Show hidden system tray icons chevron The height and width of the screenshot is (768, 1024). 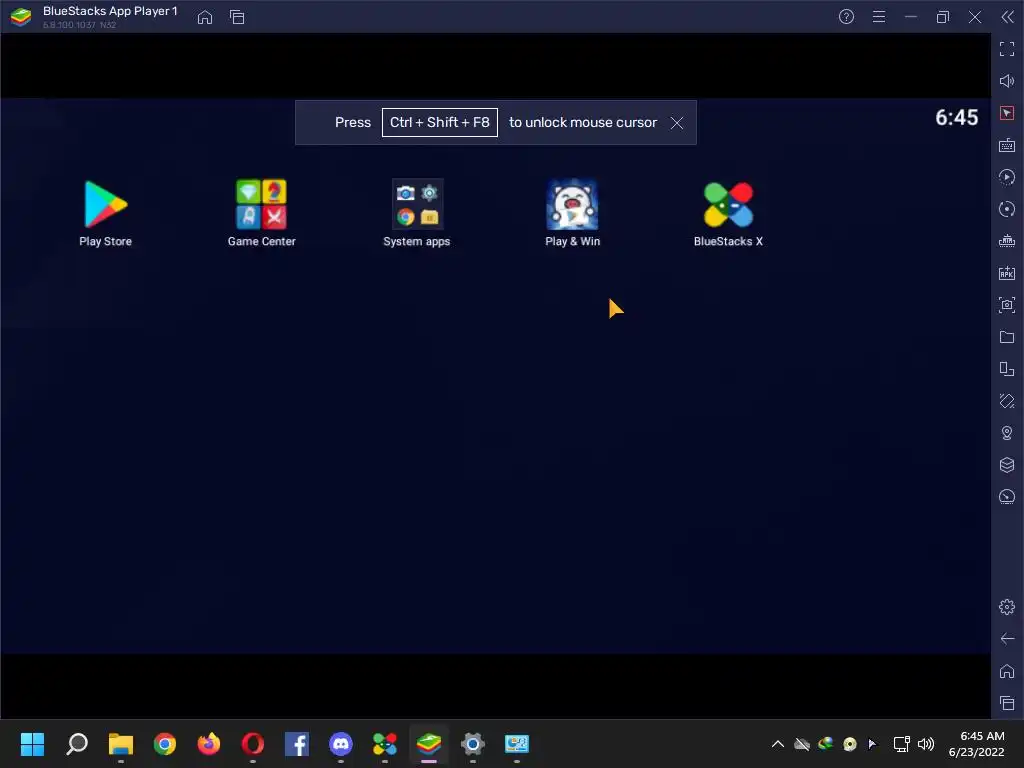tap(777, 744)
